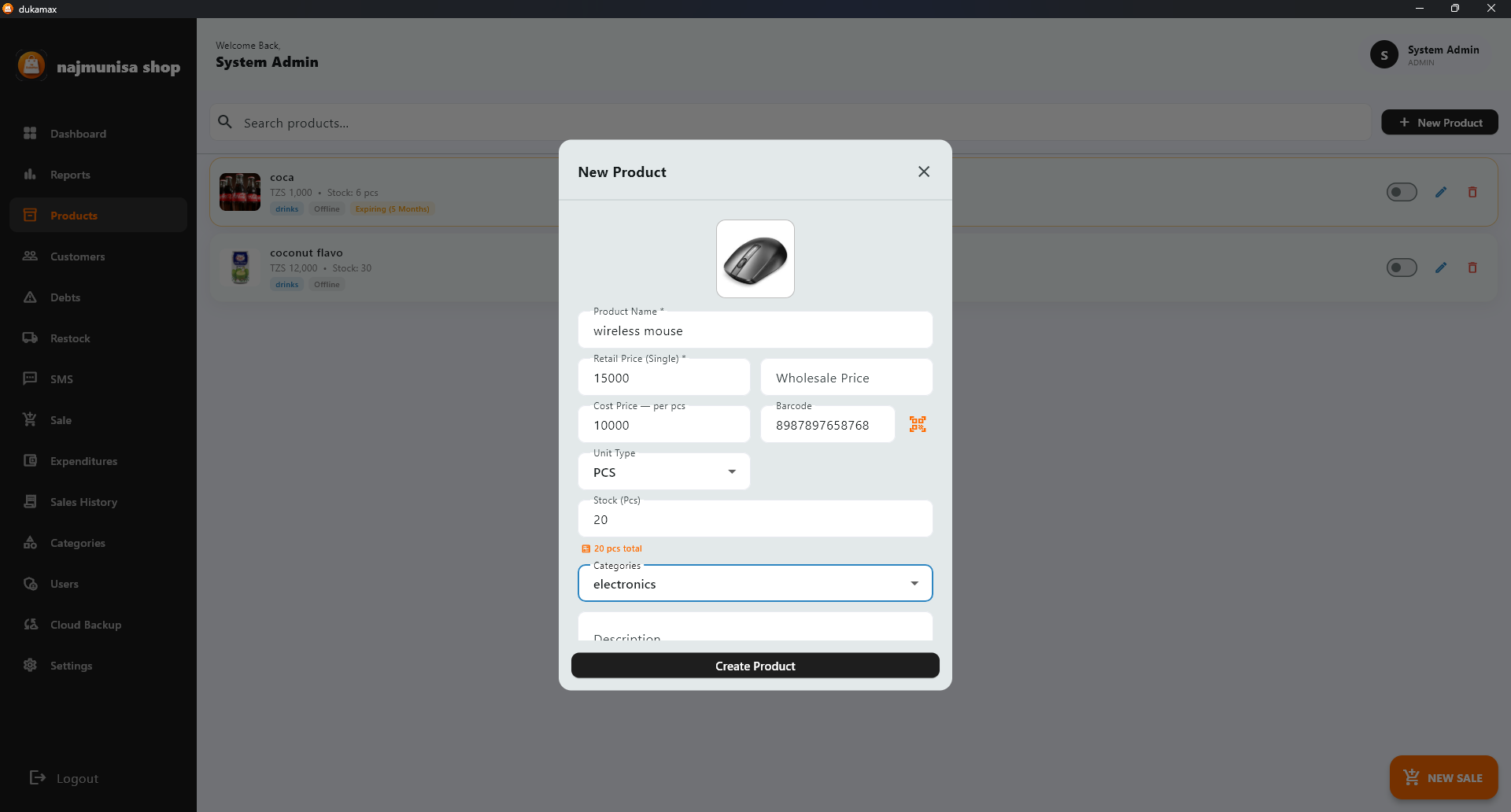Click the New Product button in header
Viewport: 1511px width, 812px height.
click(1439, 123)
